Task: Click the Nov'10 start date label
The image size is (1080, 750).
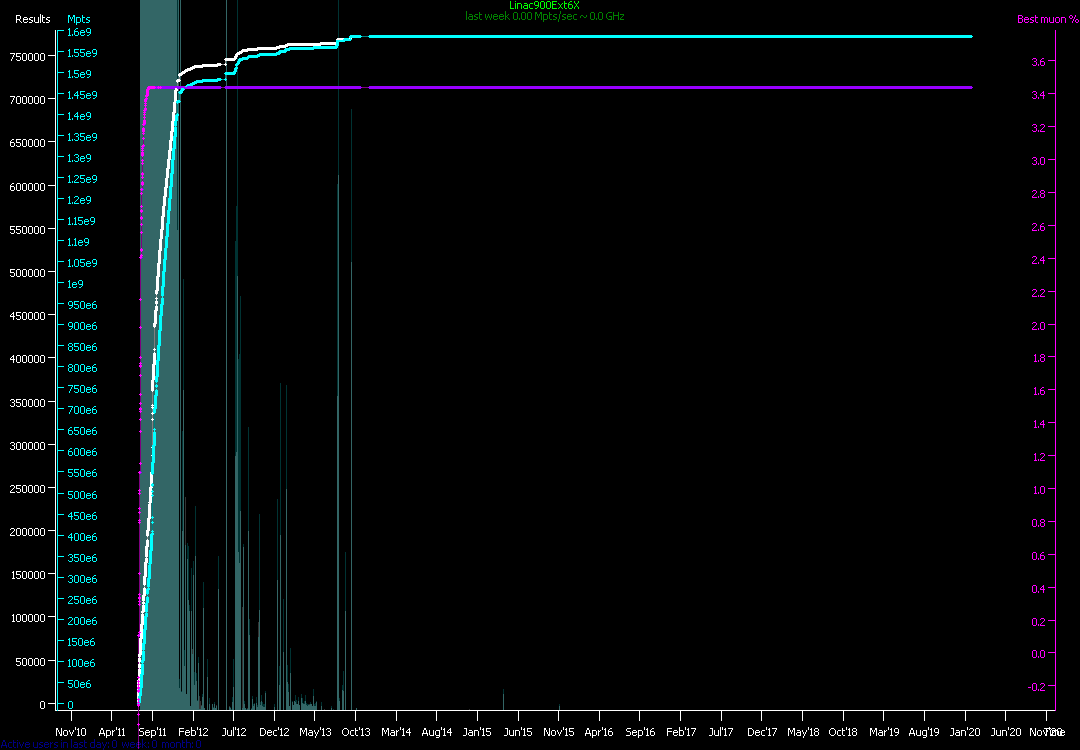Action: click(70, 732)
